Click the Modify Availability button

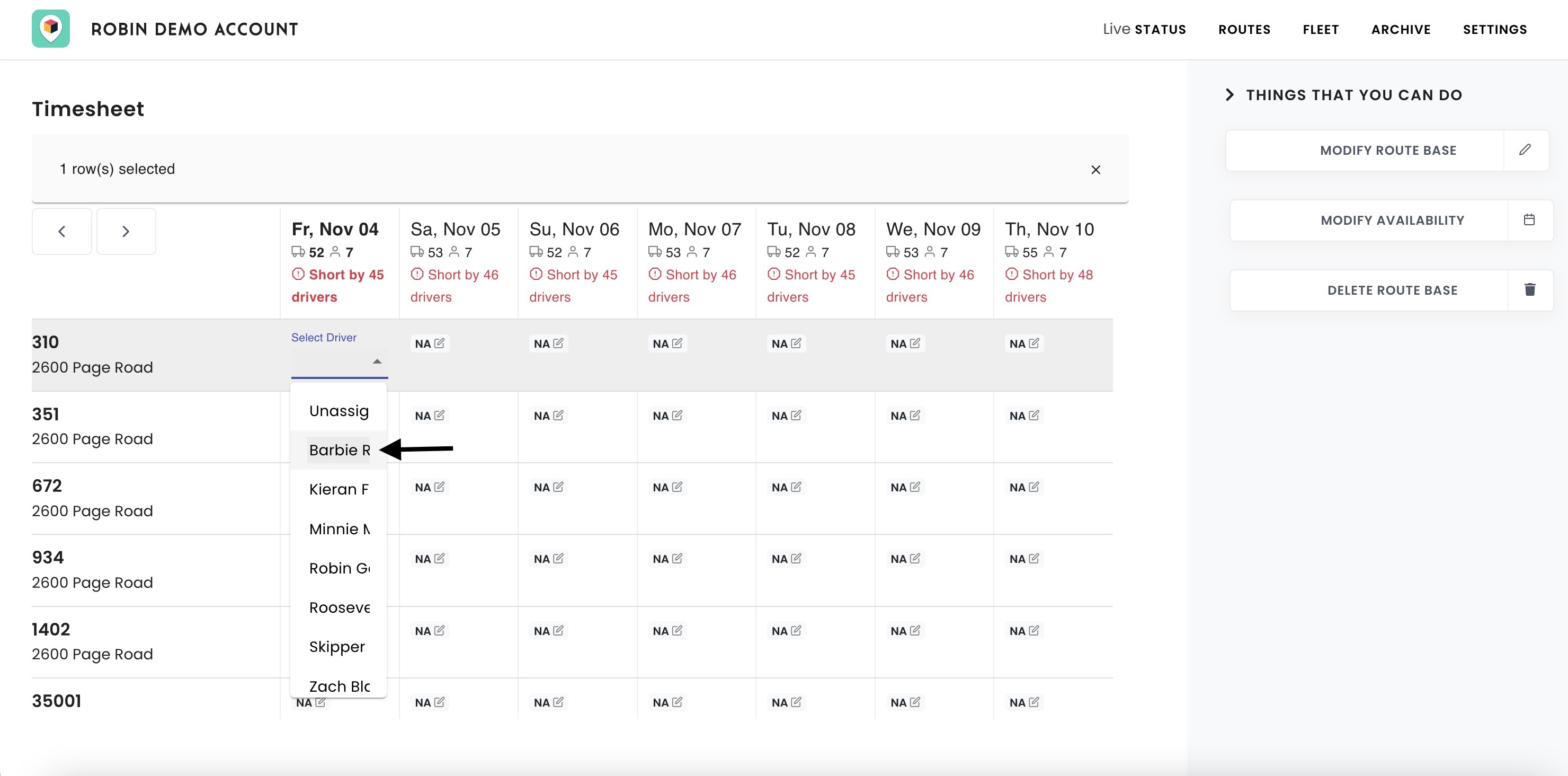point(1392,221)
